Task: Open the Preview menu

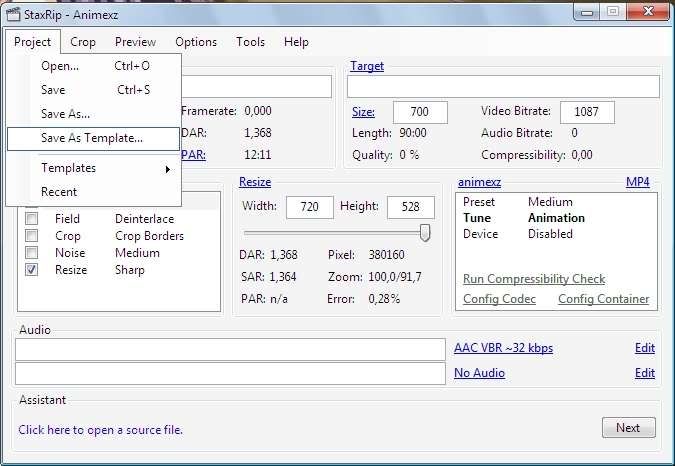Action: 135,42
